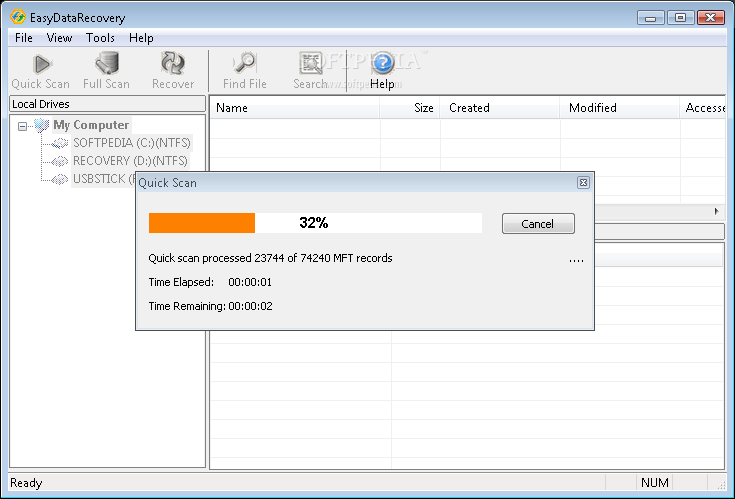Click the SOFTPEDIA (C:) drive icon

pos(60,143)
